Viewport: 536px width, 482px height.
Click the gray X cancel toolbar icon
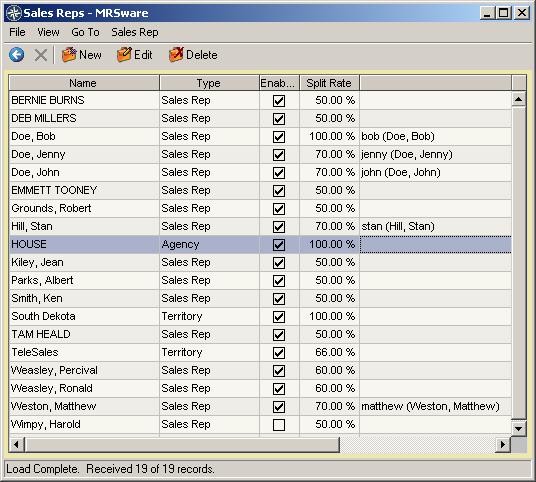(x=41, y=55)
